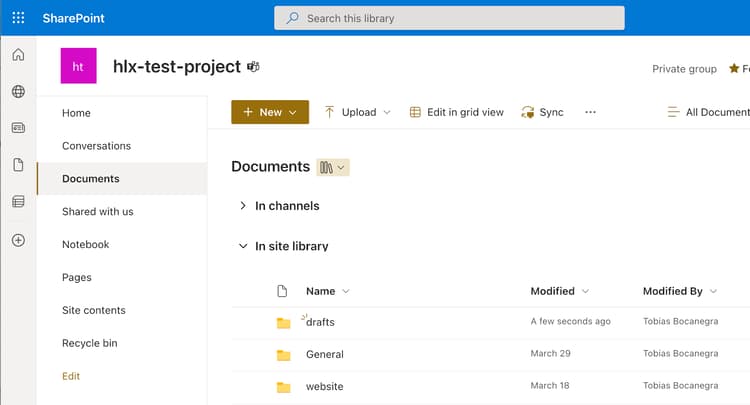Click the Sync button

pos(542,113)
